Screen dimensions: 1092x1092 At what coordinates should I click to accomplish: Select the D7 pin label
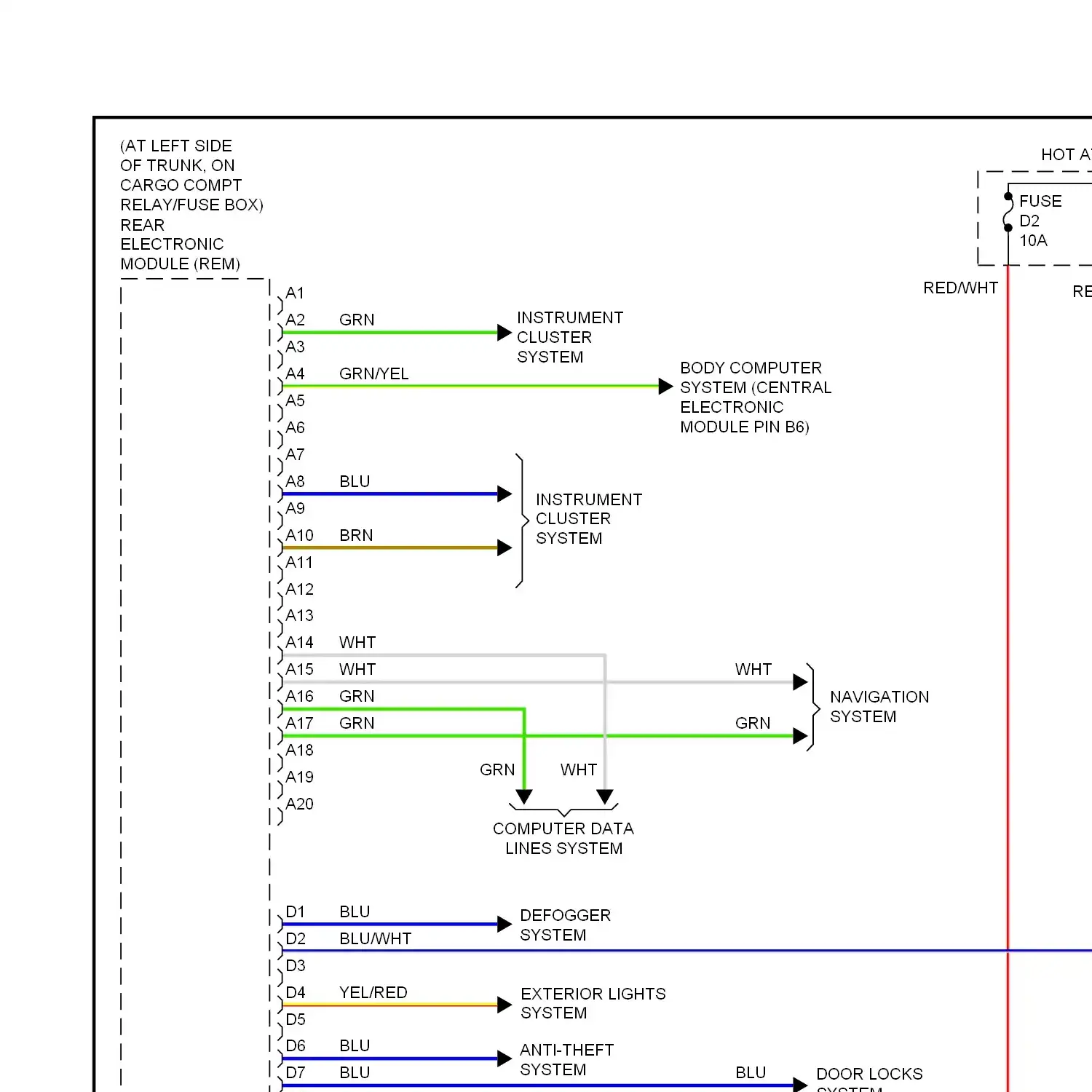(x=295, y=1073)
